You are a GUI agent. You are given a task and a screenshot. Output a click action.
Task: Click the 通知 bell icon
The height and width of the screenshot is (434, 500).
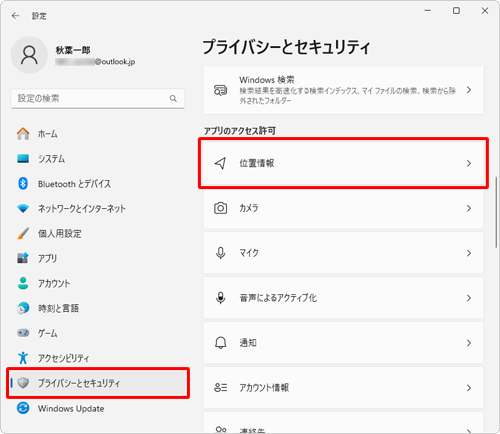click(220, 343)
